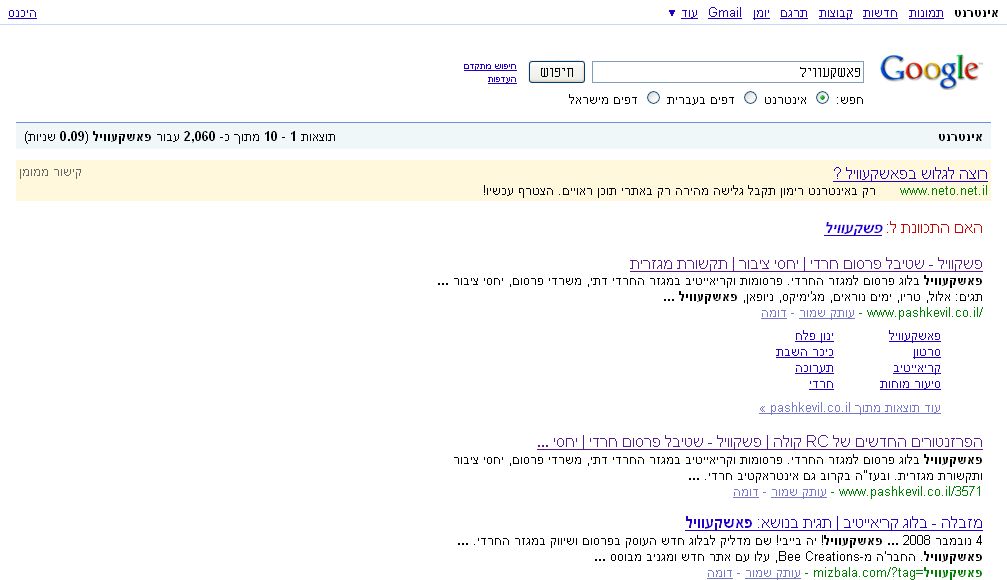Screen dimensions: 1007x580
Task: Click the Google logo
Action: tap(929, 71)
